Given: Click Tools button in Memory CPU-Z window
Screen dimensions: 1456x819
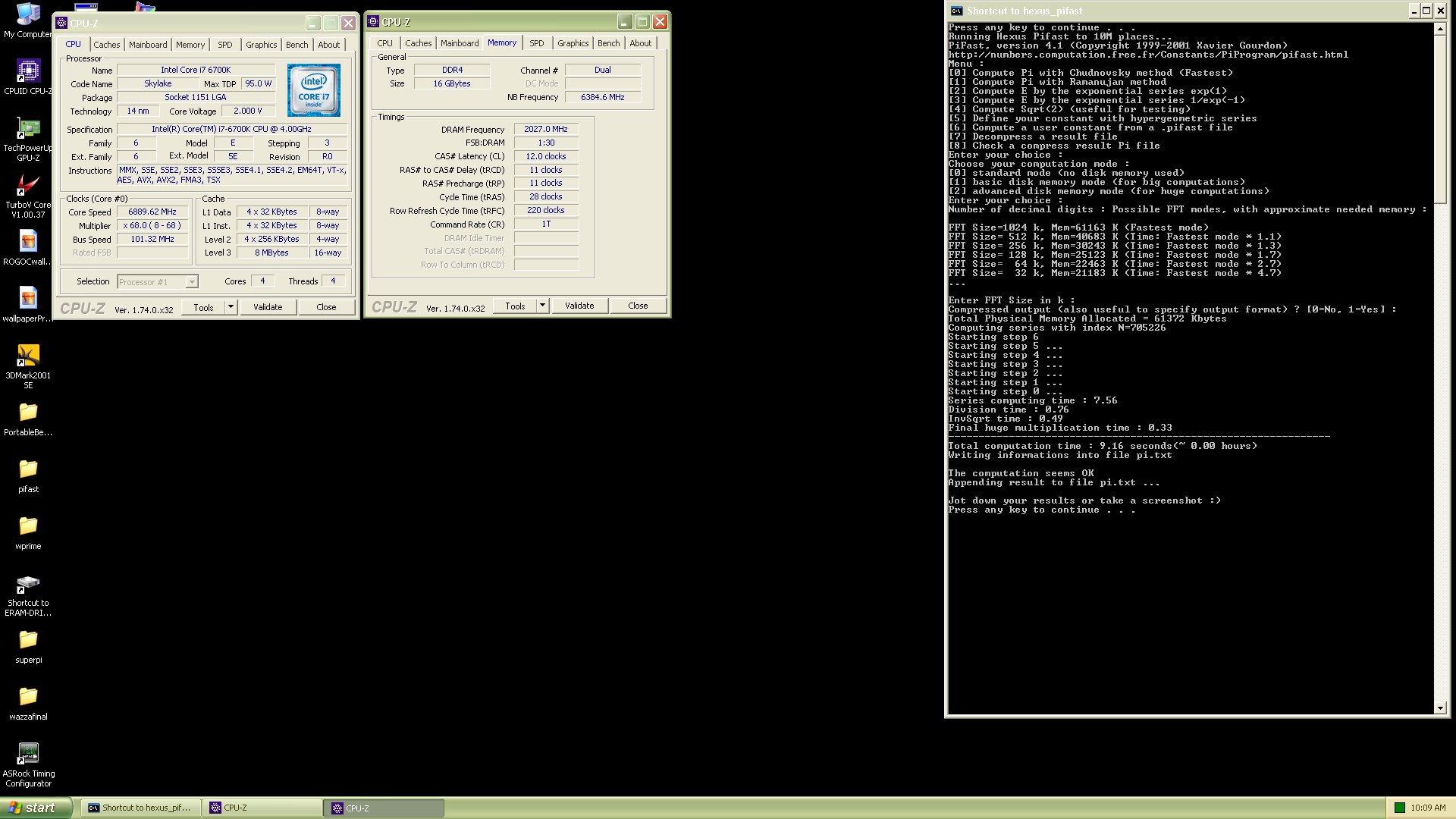Looking at the screenshot, I should coord(516,306).
